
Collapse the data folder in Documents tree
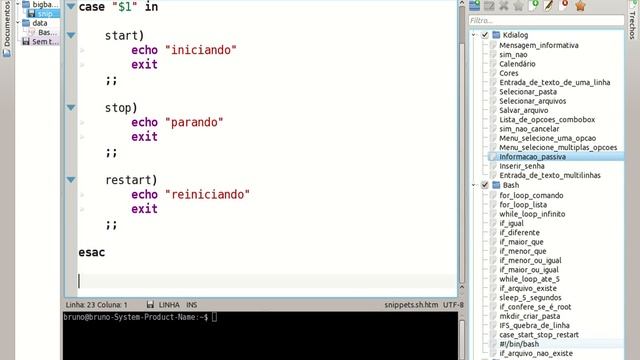(18, 23)
